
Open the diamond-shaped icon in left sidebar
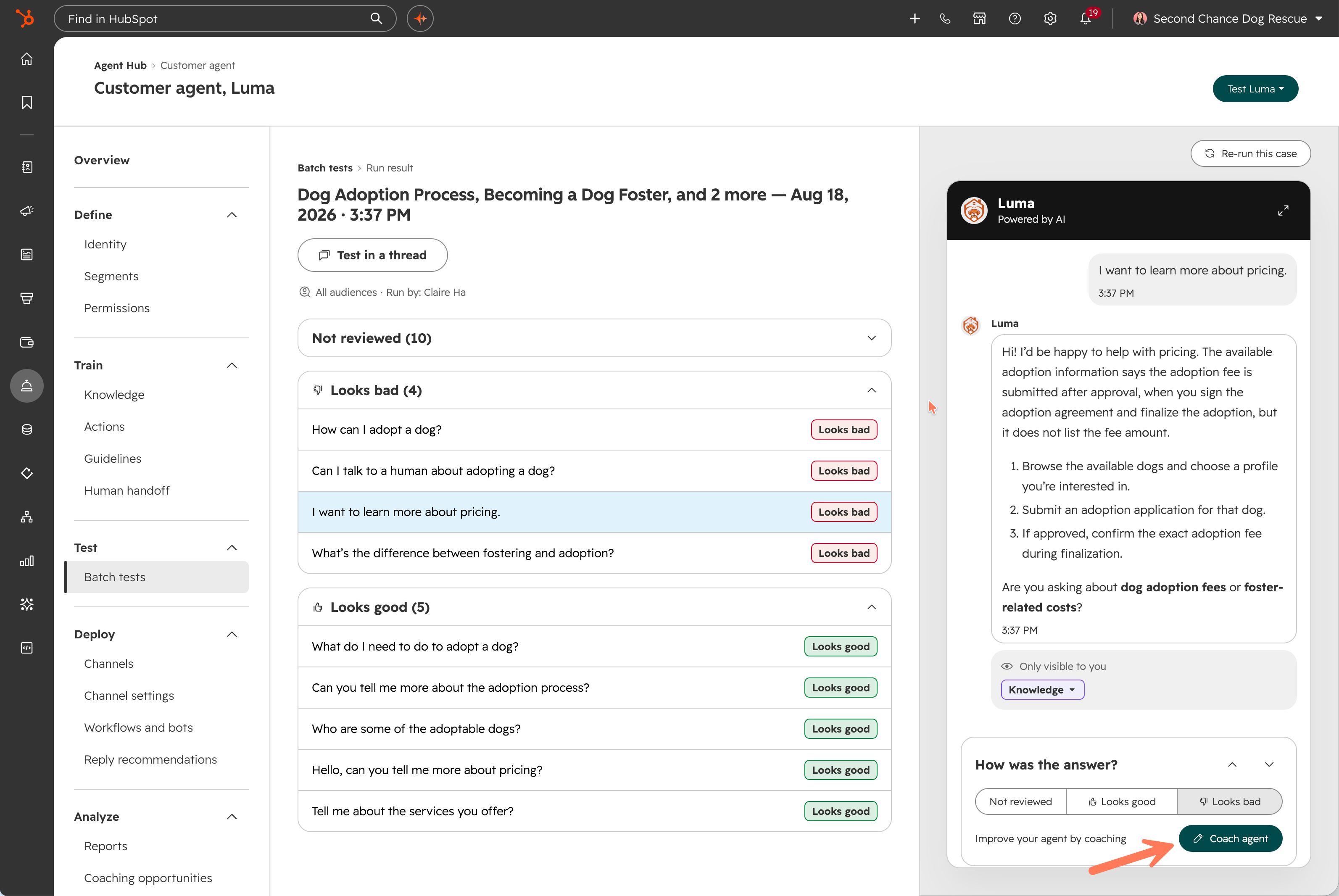click(27, 473)
